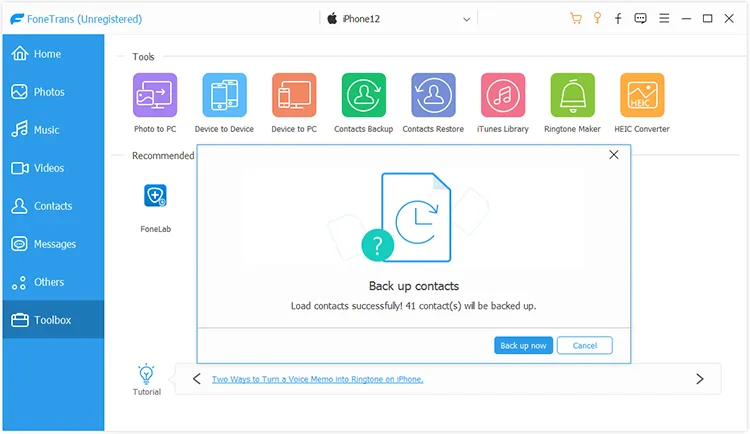The image size is (750, 434).
Task: Open the Photos section
Action: (x=53, y=91)
